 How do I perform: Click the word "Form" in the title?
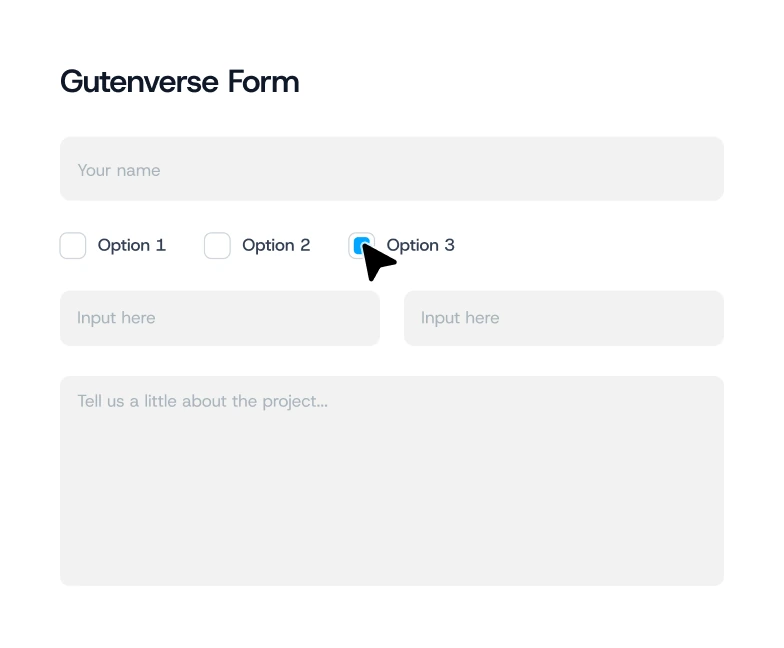pyautogui.click(x=263, y=81)
